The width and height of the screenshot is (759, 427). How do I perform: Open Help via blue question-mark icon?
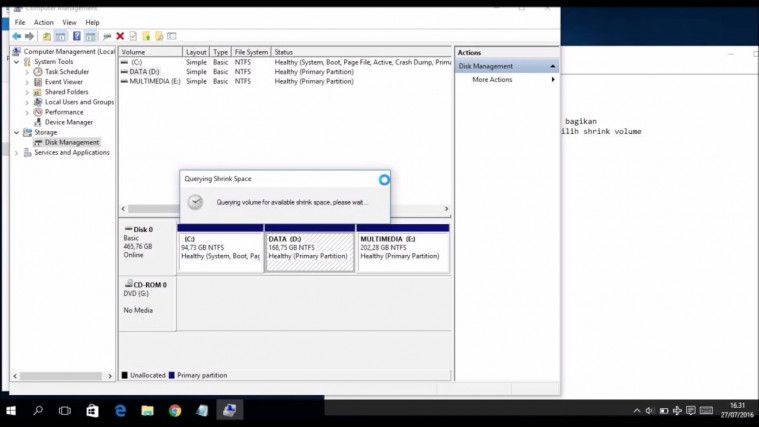pos(76,36)
